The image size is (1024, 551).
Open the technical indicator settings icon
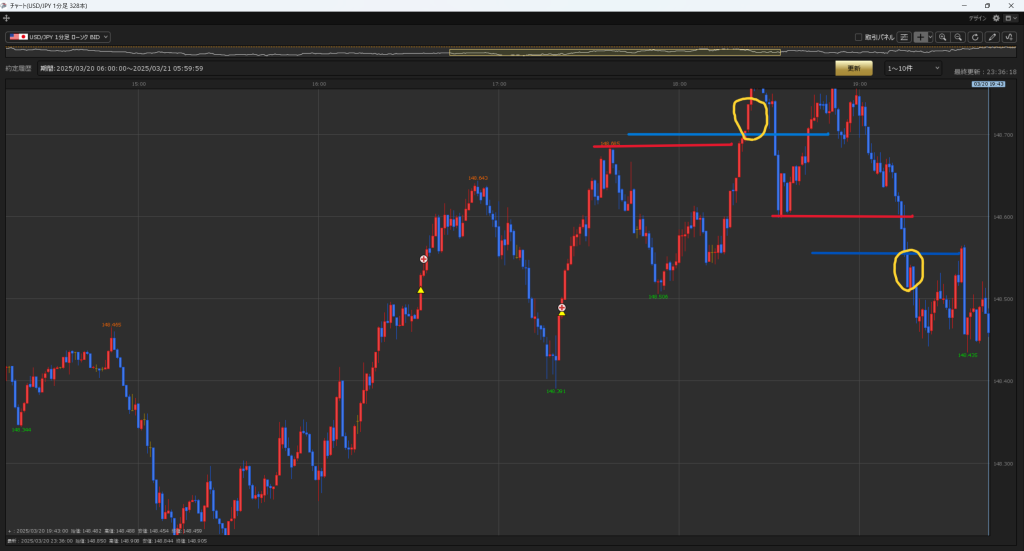[1009, 37]
